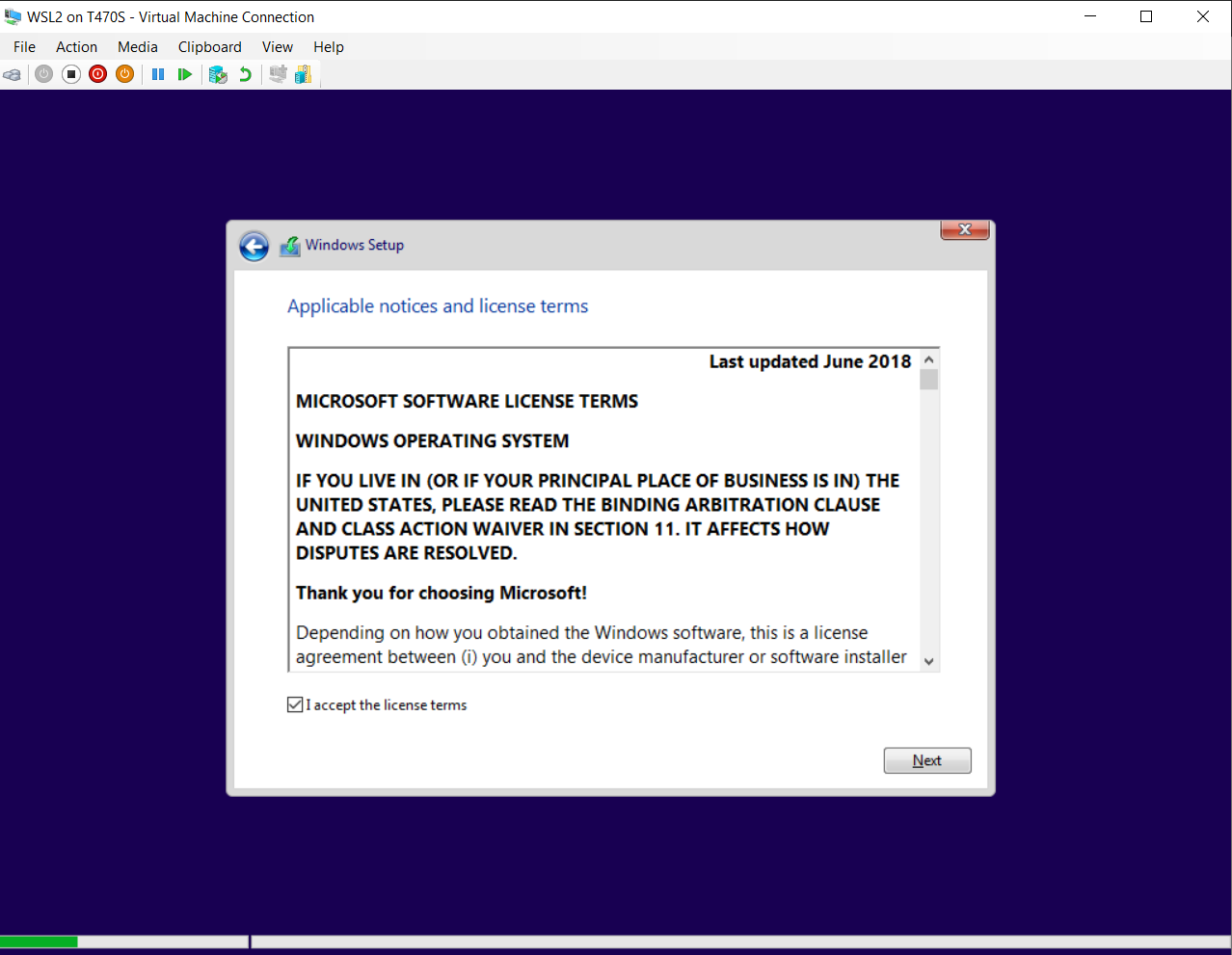Go back using the blue back arrow
This screenshot has height=955, width=1232.
[253, 246]
